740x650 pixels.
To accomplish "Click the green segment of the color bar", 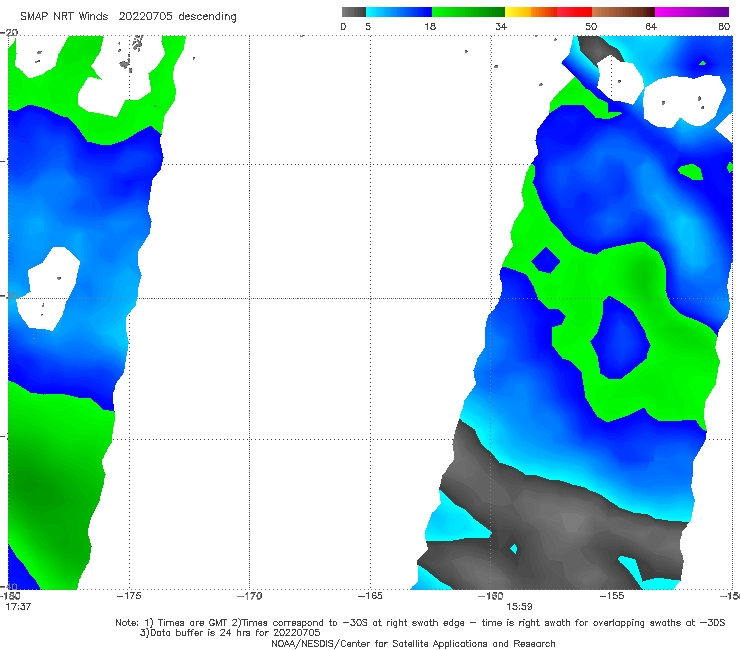I will pyautogui.click(x=468, y=12).
